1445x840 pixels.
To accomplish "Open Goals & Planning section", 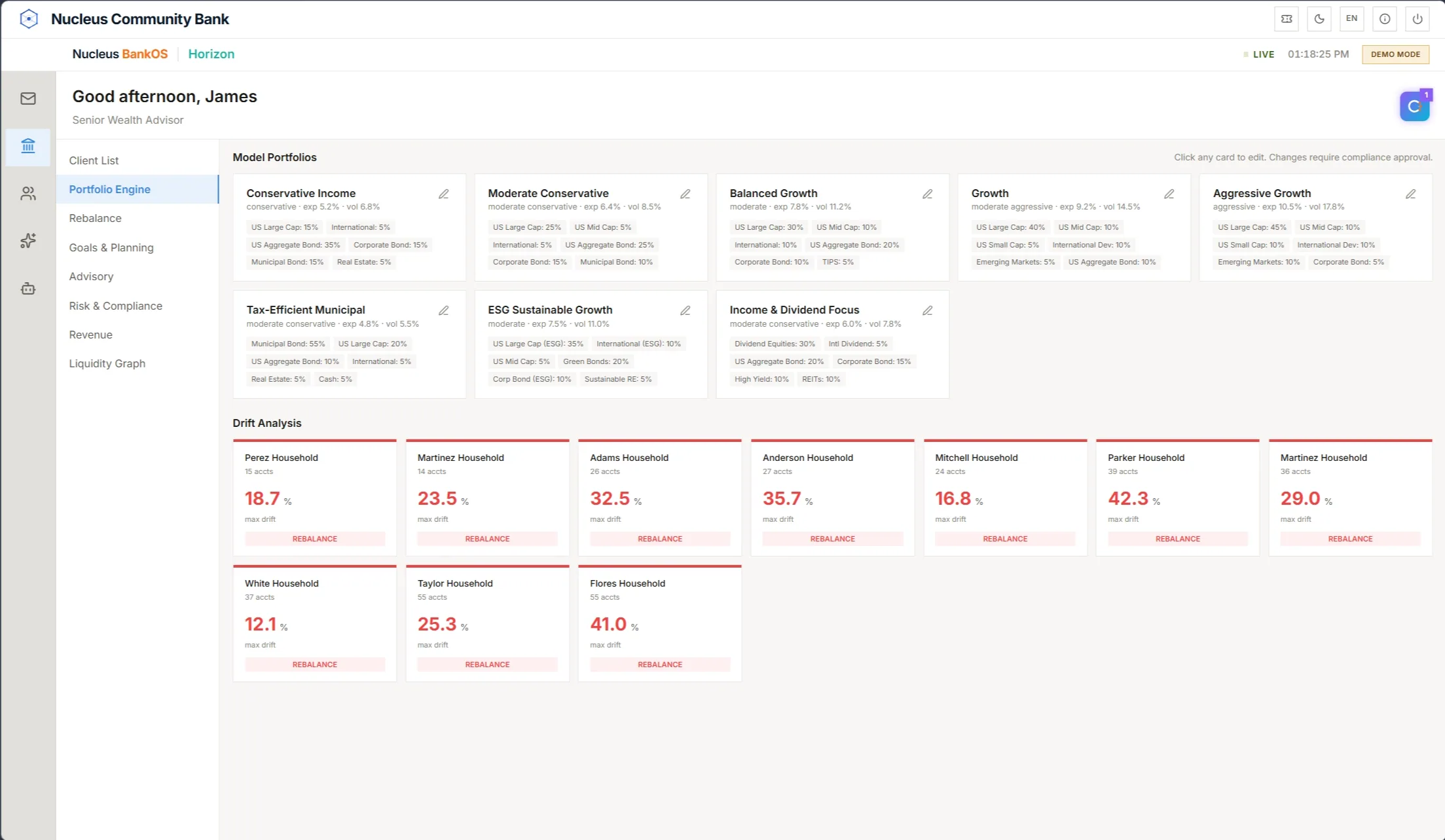I will pos(137,247).
